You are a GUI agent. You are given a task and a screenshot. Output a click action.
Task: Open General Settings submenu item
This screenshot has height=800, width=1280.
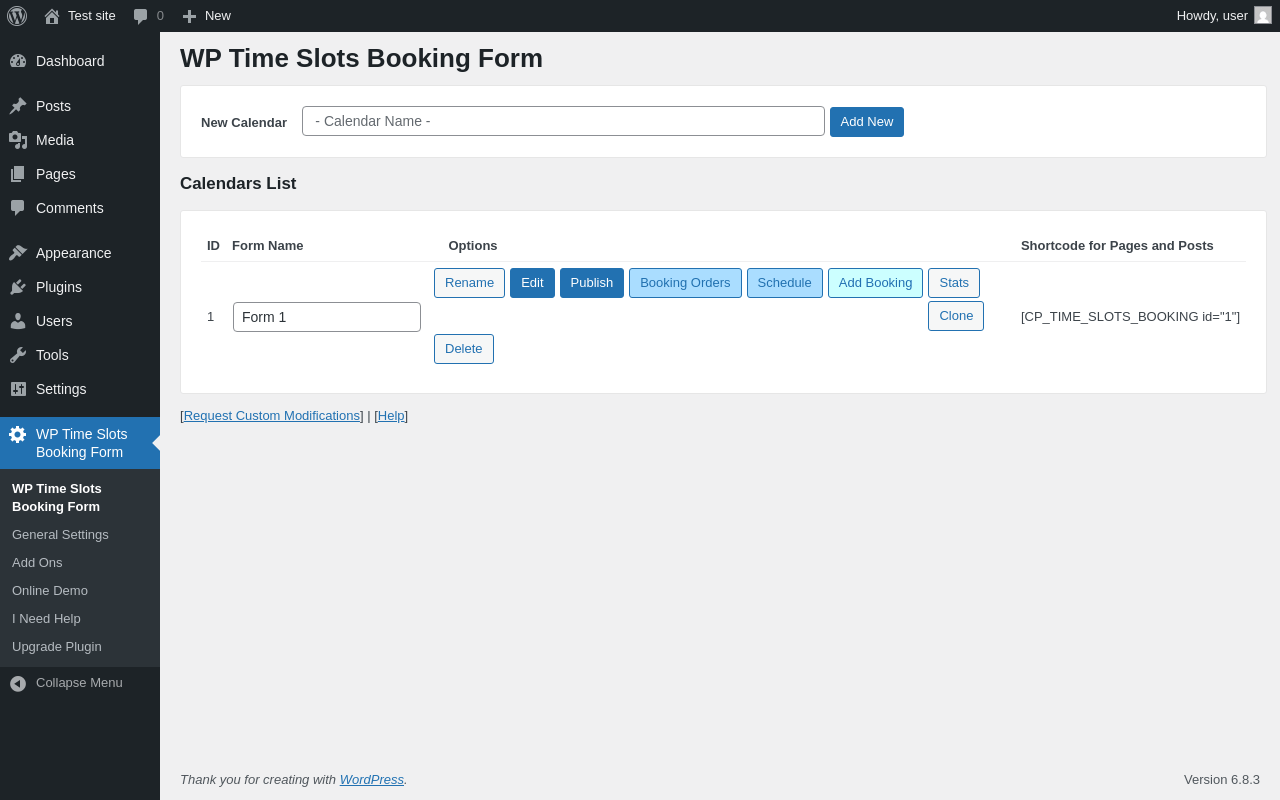pyautogui.click(x=60, y=535)
